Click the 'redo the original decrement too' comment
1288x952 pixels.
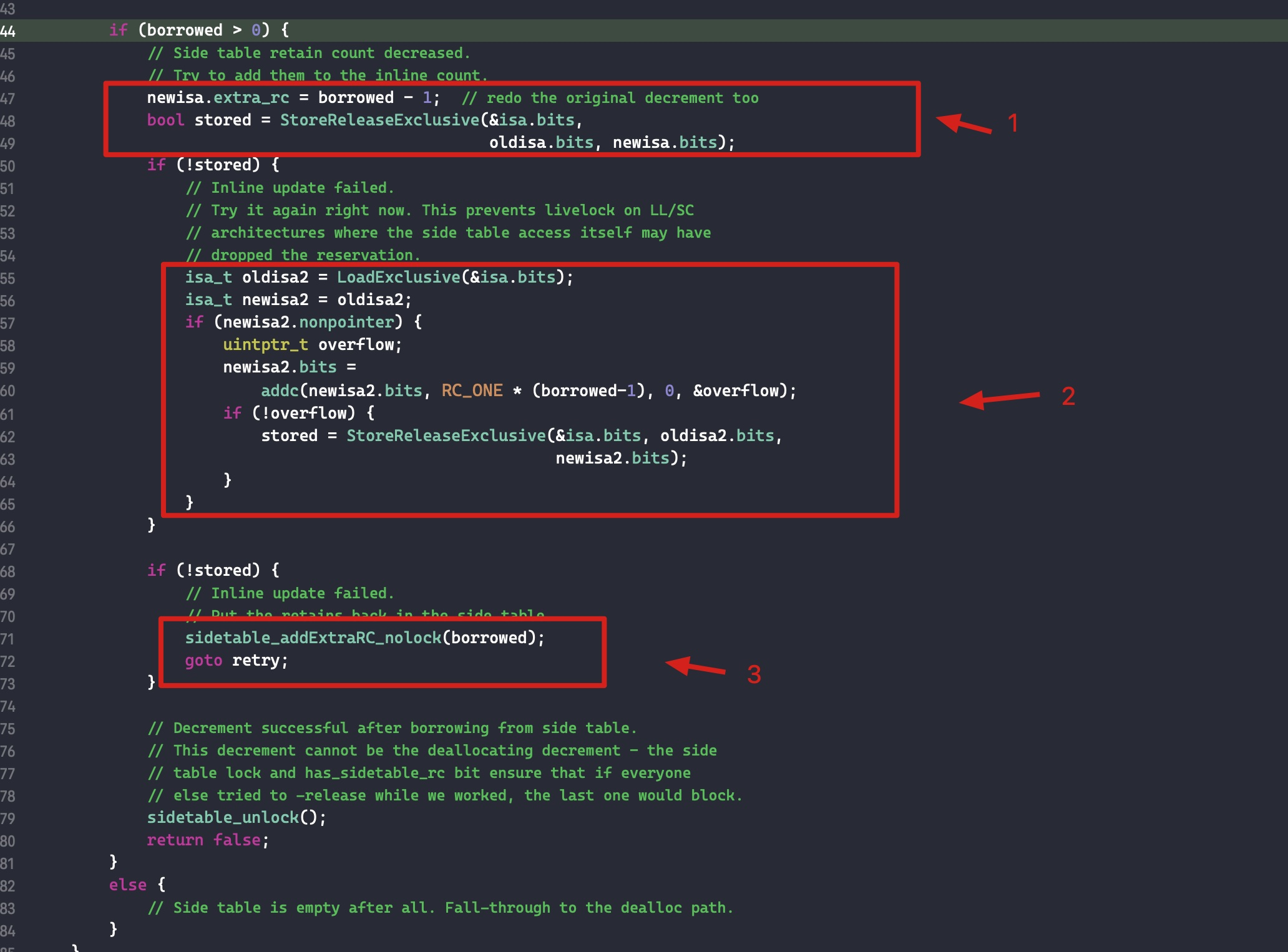(x=610, y=98)
